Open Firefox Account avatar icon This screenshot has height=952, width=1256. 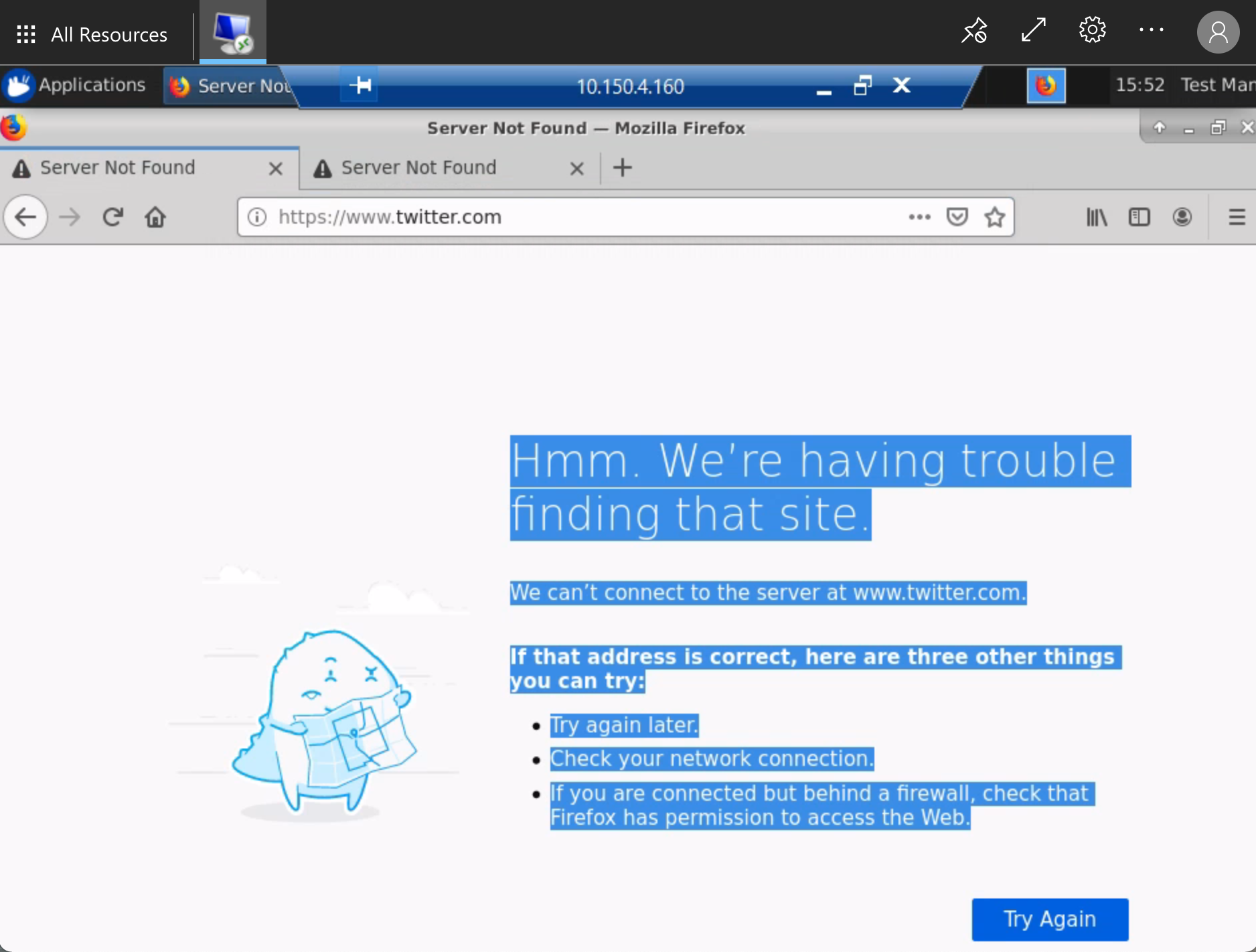[x=1182, y=217]
